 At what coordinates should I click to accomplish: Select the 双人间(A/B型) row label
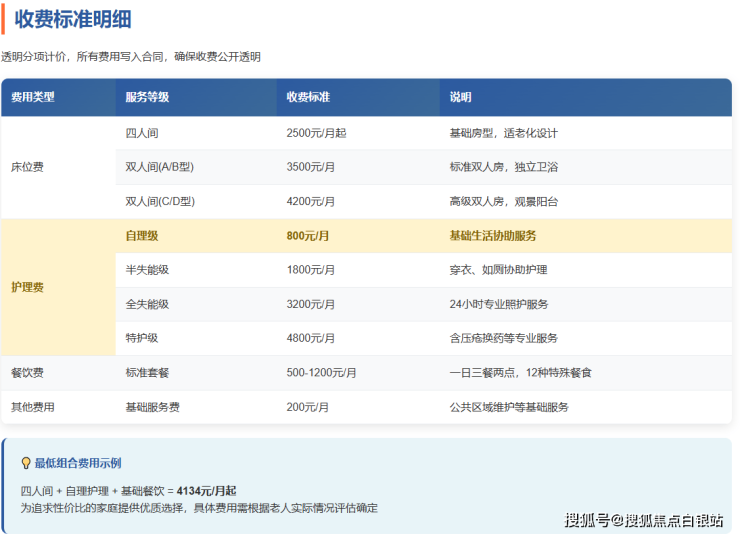[x=159, y=167]
